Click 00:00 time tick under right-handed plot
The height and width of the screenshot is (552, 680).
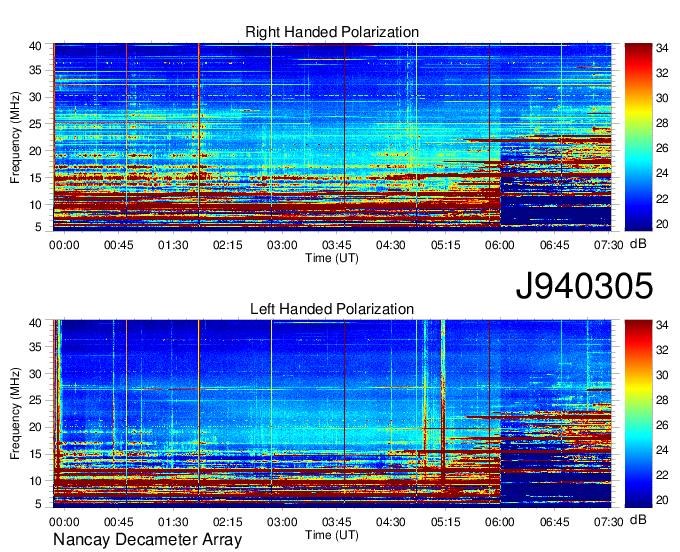[x=64, y=245]
